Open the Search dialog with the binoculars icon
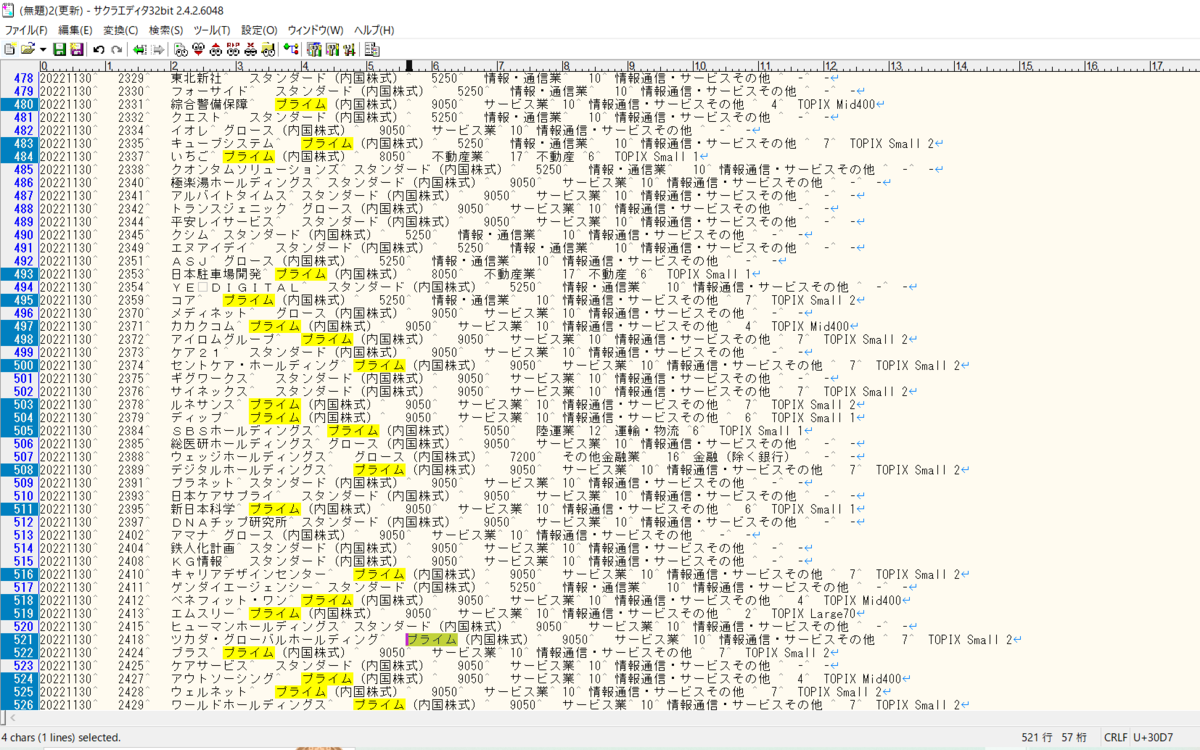Image resolution: width=1200 pixels, height=750 pixels. 181,49
